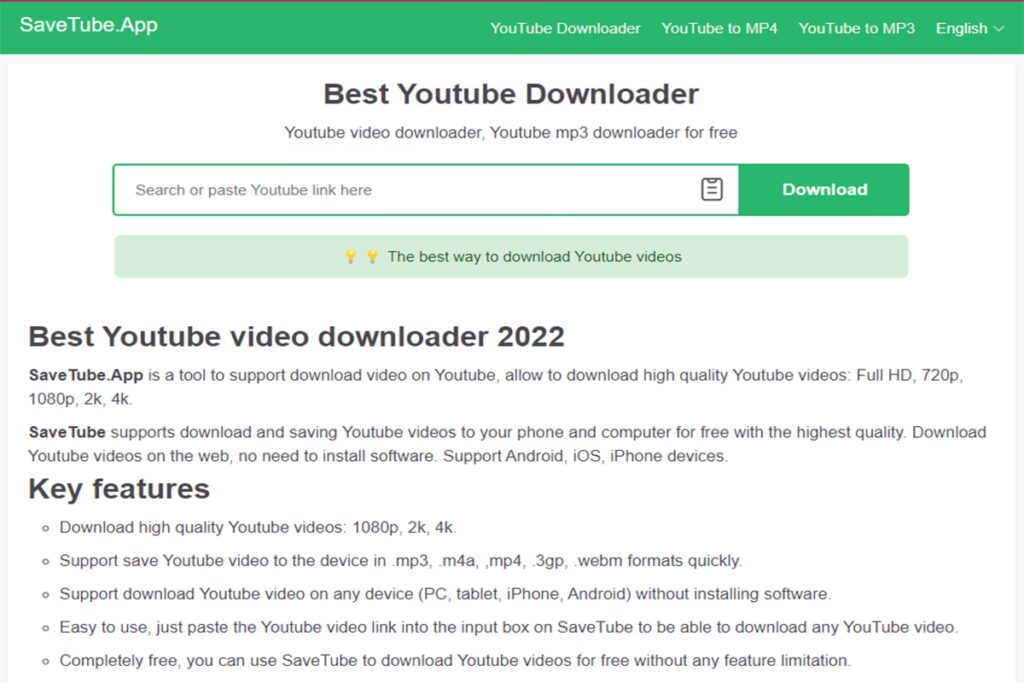This screenshot has height=683, width=1024.
Task: Click the first light bulb icon
Action: (x=350, y=256)
